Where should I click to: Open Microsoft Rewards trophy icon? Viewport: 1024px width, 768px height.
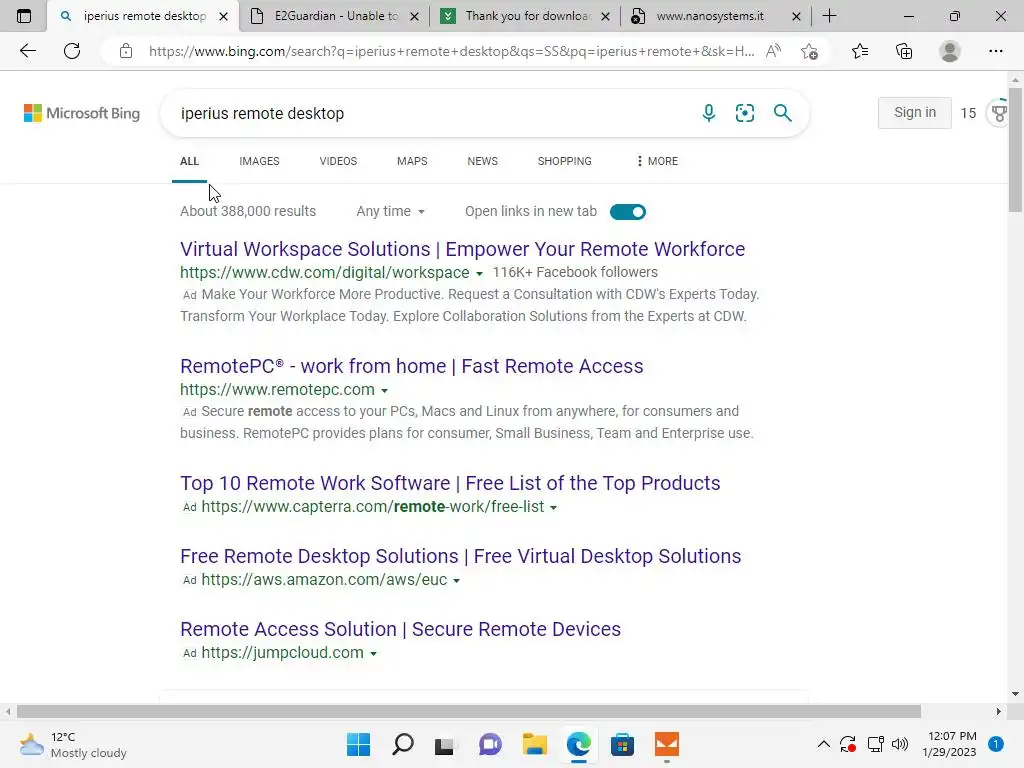click(999, 113)
